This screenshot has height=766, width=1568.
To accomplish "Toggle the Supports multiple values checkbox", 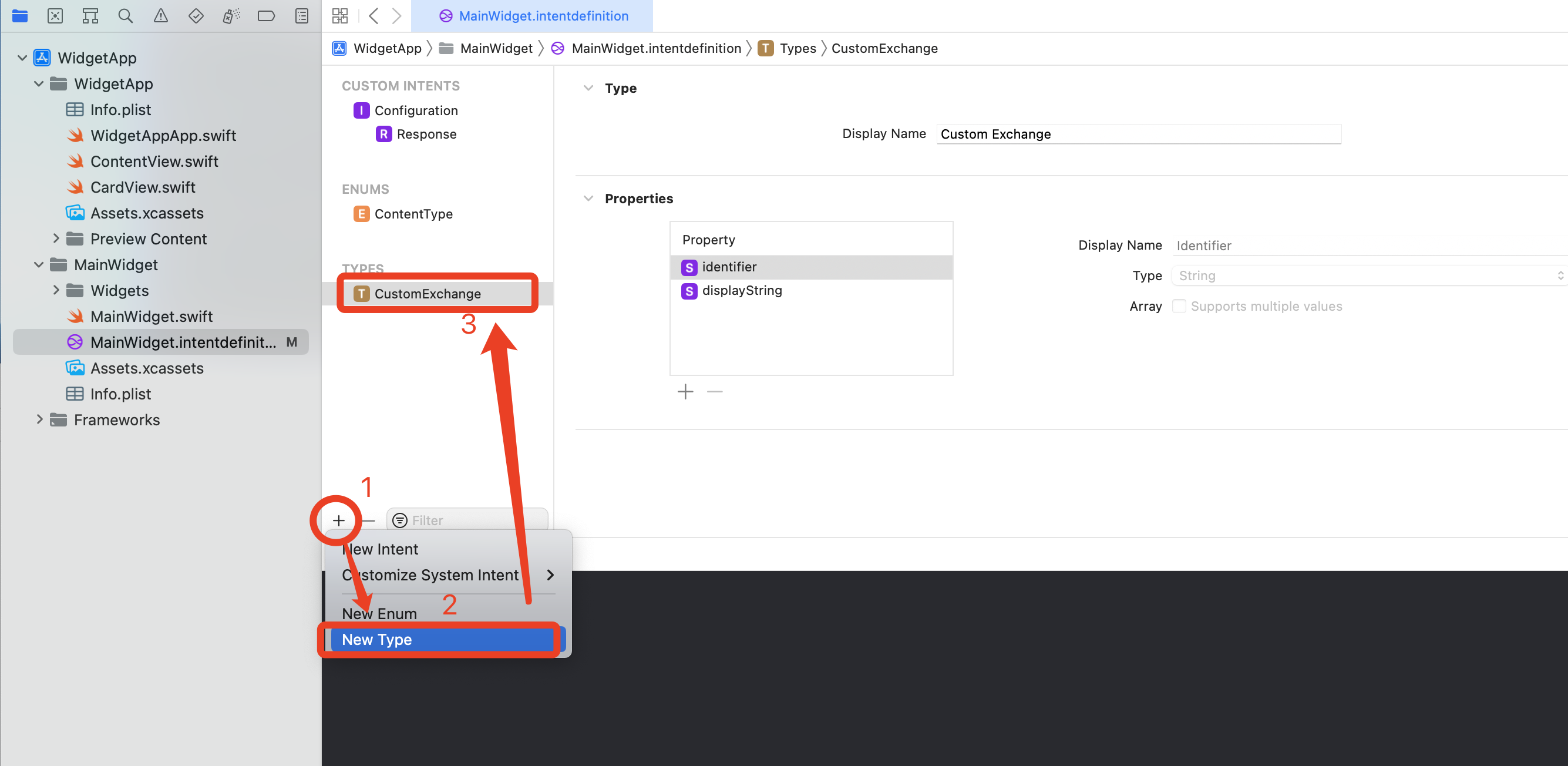I will coord(1181,305).
